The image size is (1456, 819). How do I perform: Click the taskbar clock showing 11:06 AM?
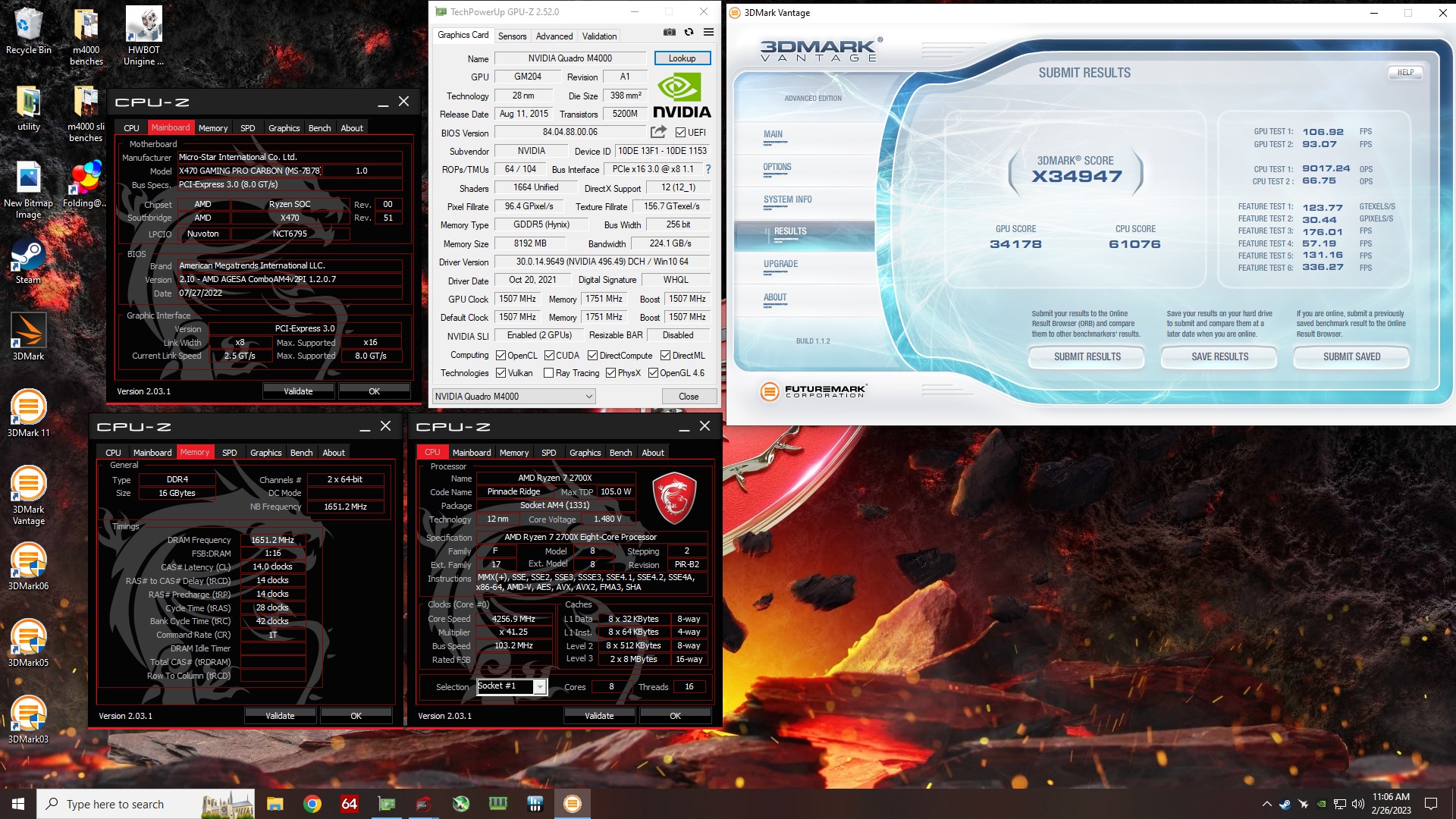click(1391, 804)
